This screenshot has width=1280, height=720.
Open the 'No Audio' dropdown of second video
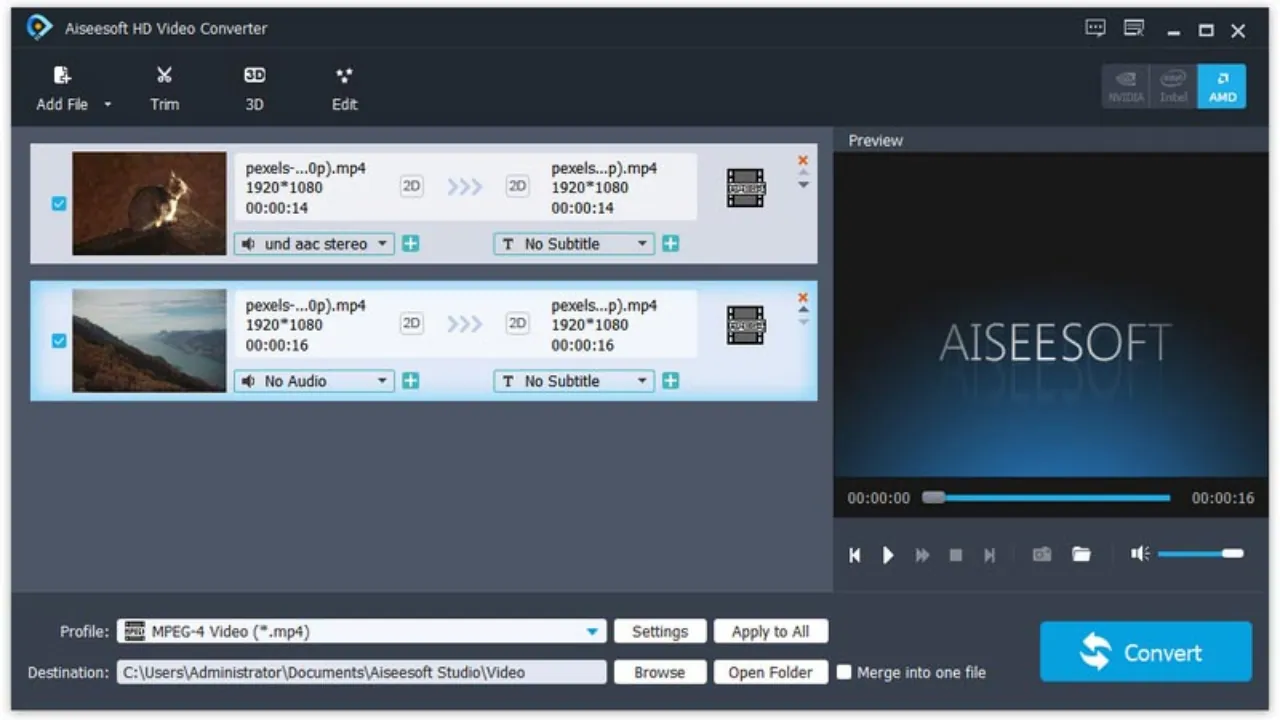(314, 381)
